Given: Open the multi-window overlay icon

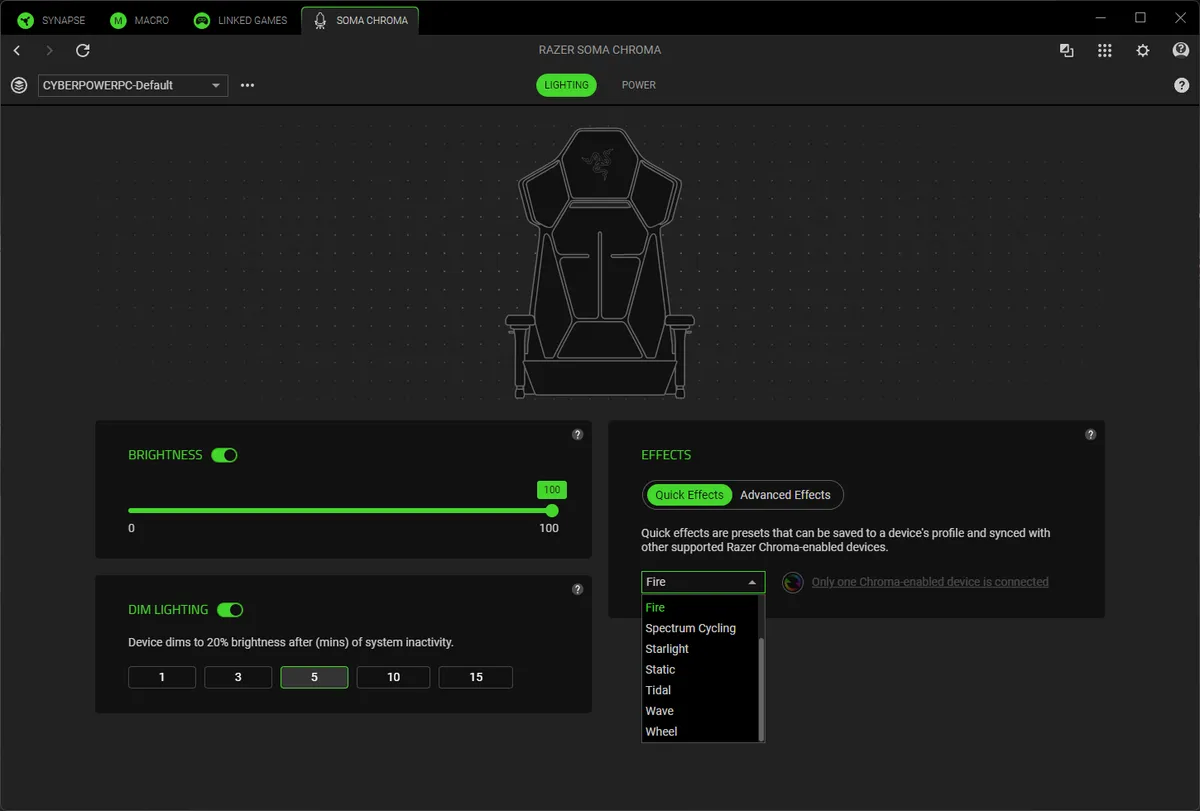Looking at the screenshot, I should point(1067,50).
